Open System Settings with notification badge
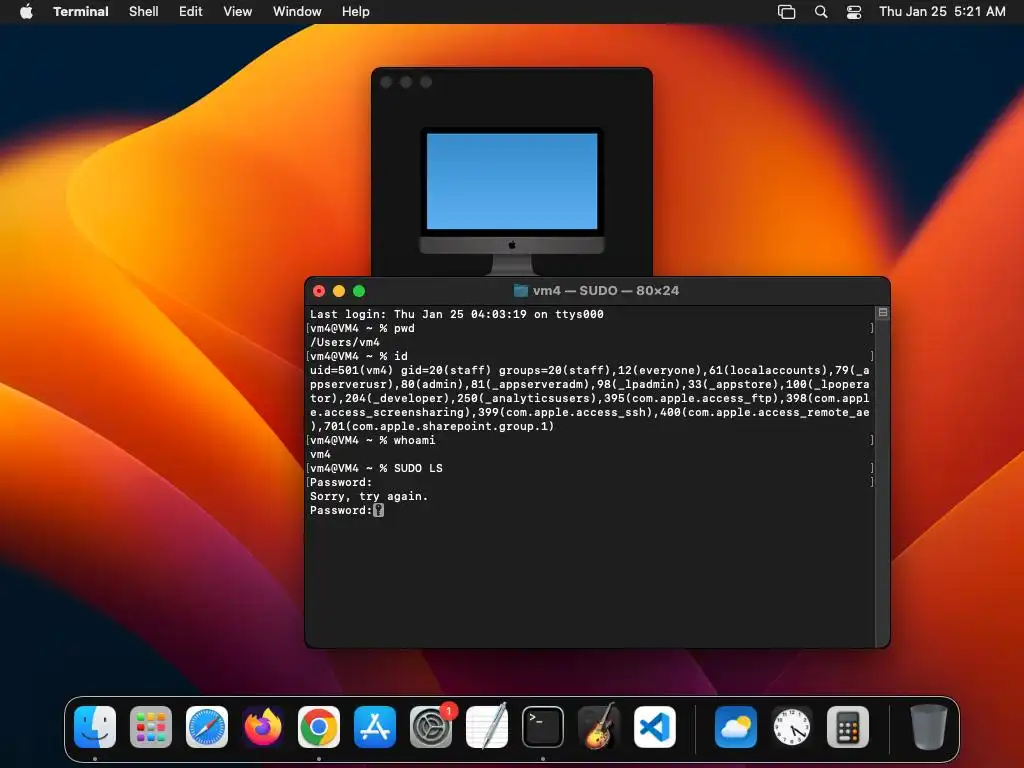The height and width of the screenshot is (768, 1024). 431,727
